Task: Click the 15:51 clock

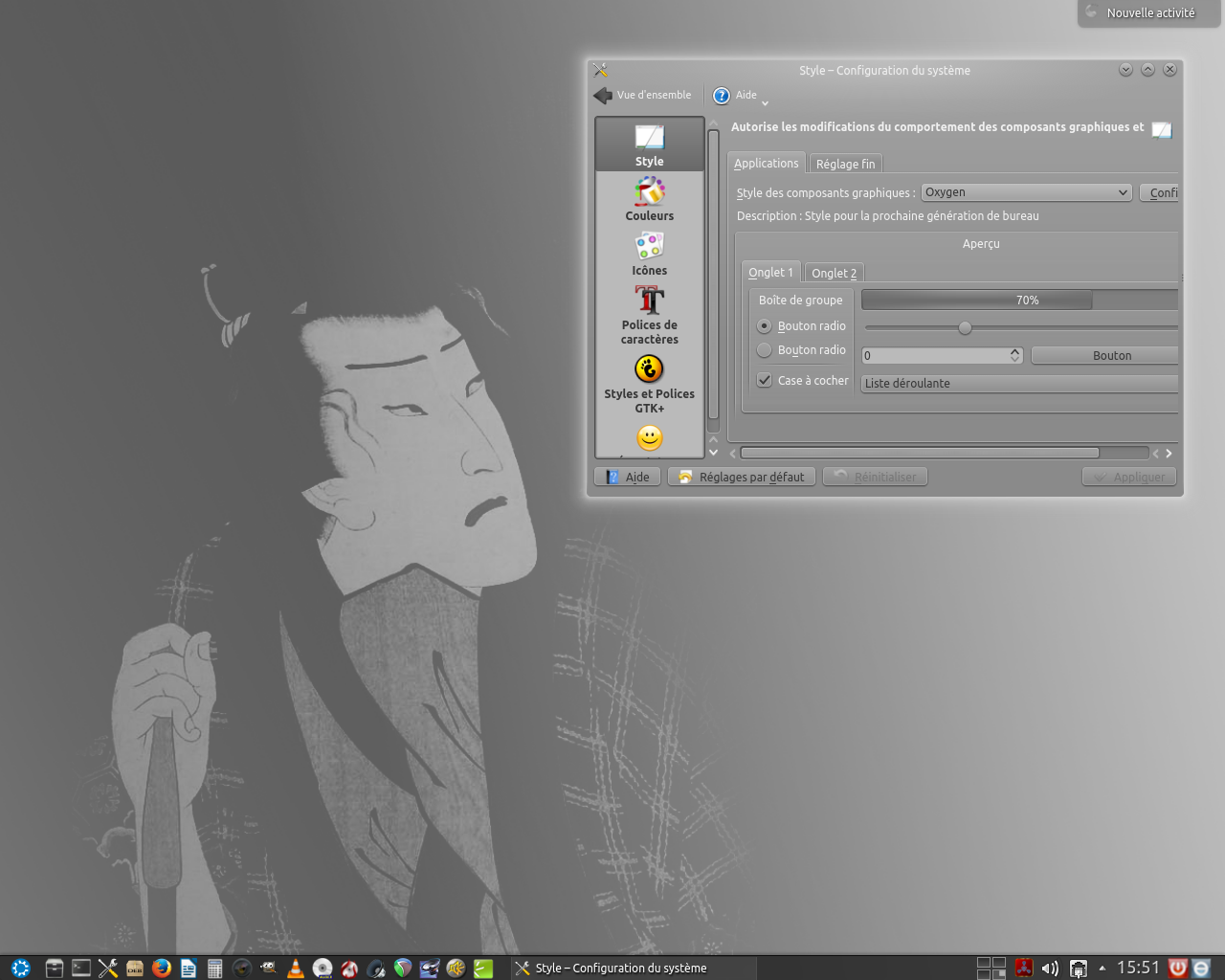Action: point(1138,968)
